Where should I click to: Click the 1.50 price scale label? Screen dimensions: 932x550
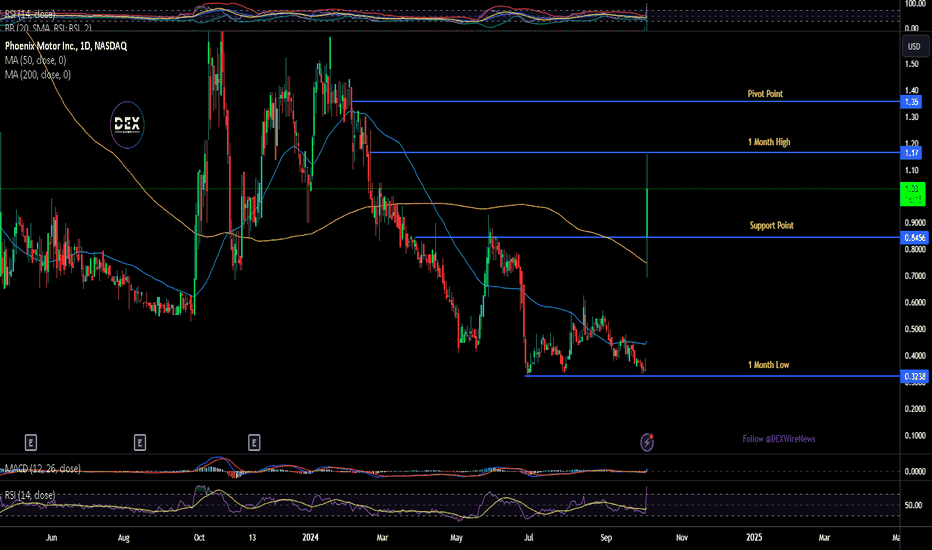911,64
